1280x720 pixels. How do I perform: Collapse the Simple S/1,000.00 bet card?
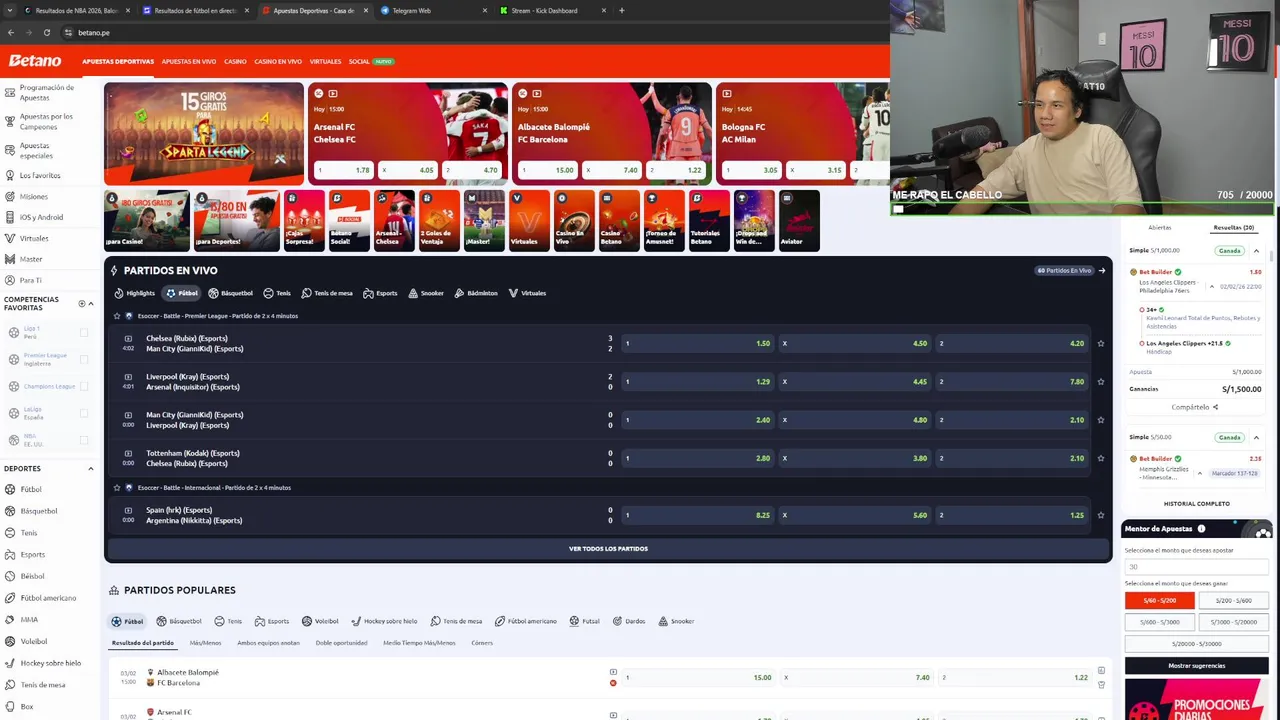pyautogui.click(x=1256, y=251)
